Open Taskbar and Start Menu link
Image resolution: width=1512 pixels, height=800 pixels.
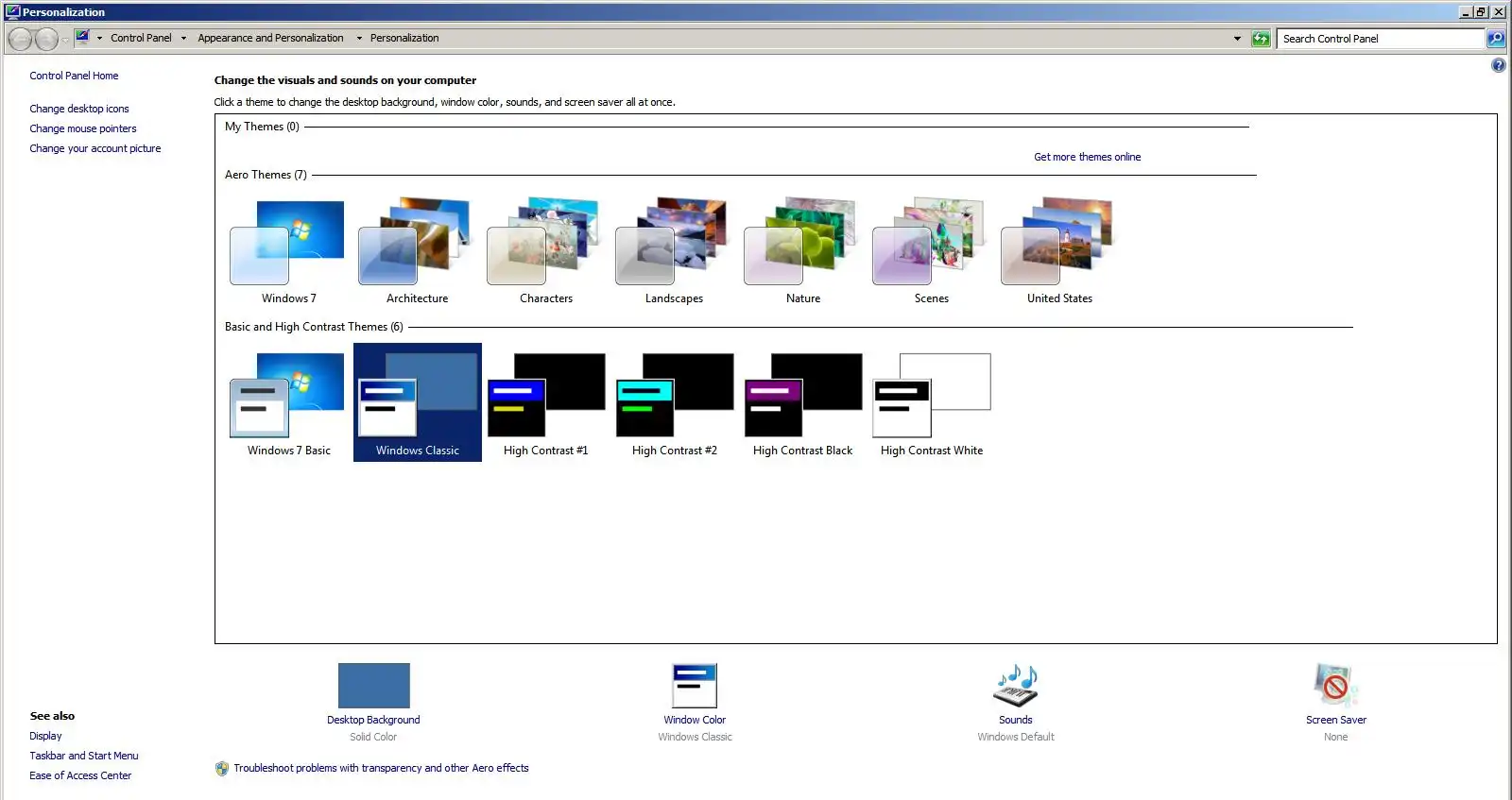click(x=84, y=756)
